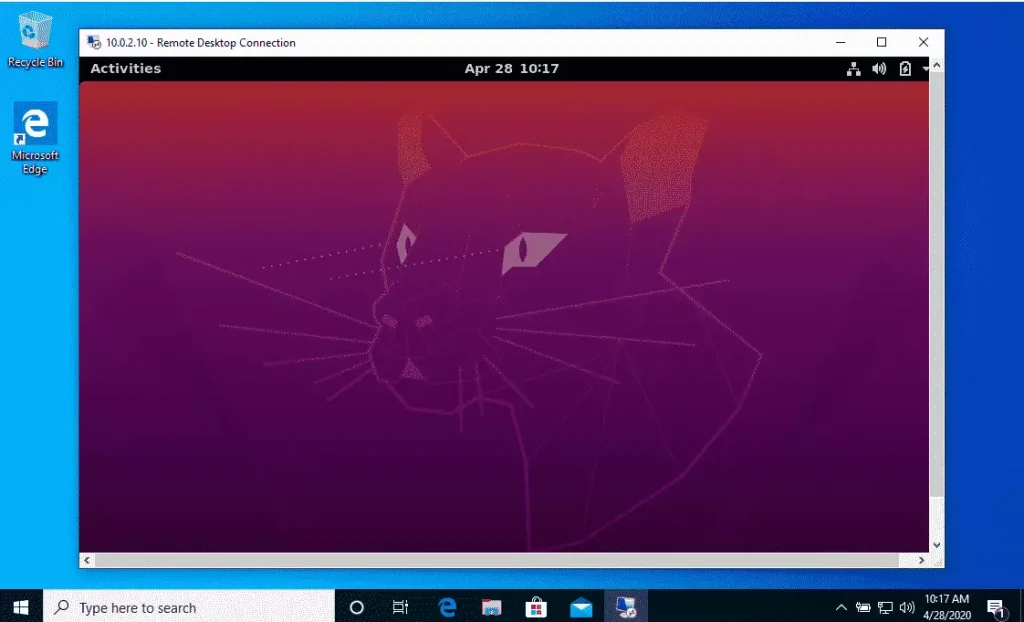Close the Remote Desktop Connection window
Image resolution: width=1024 pixels, height=622 pixels.
point(923,42)
